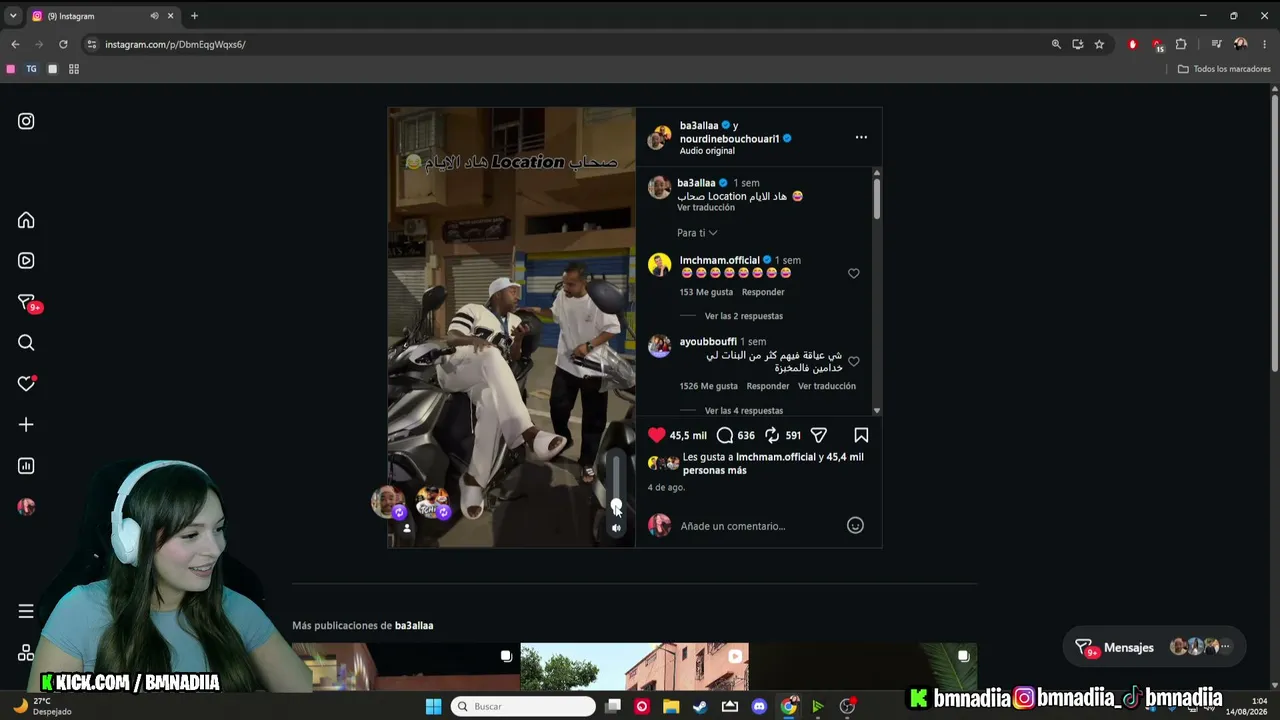Like the post with the red heart
This screenshot has height=720, width=1280.
(x=657, y=435)
